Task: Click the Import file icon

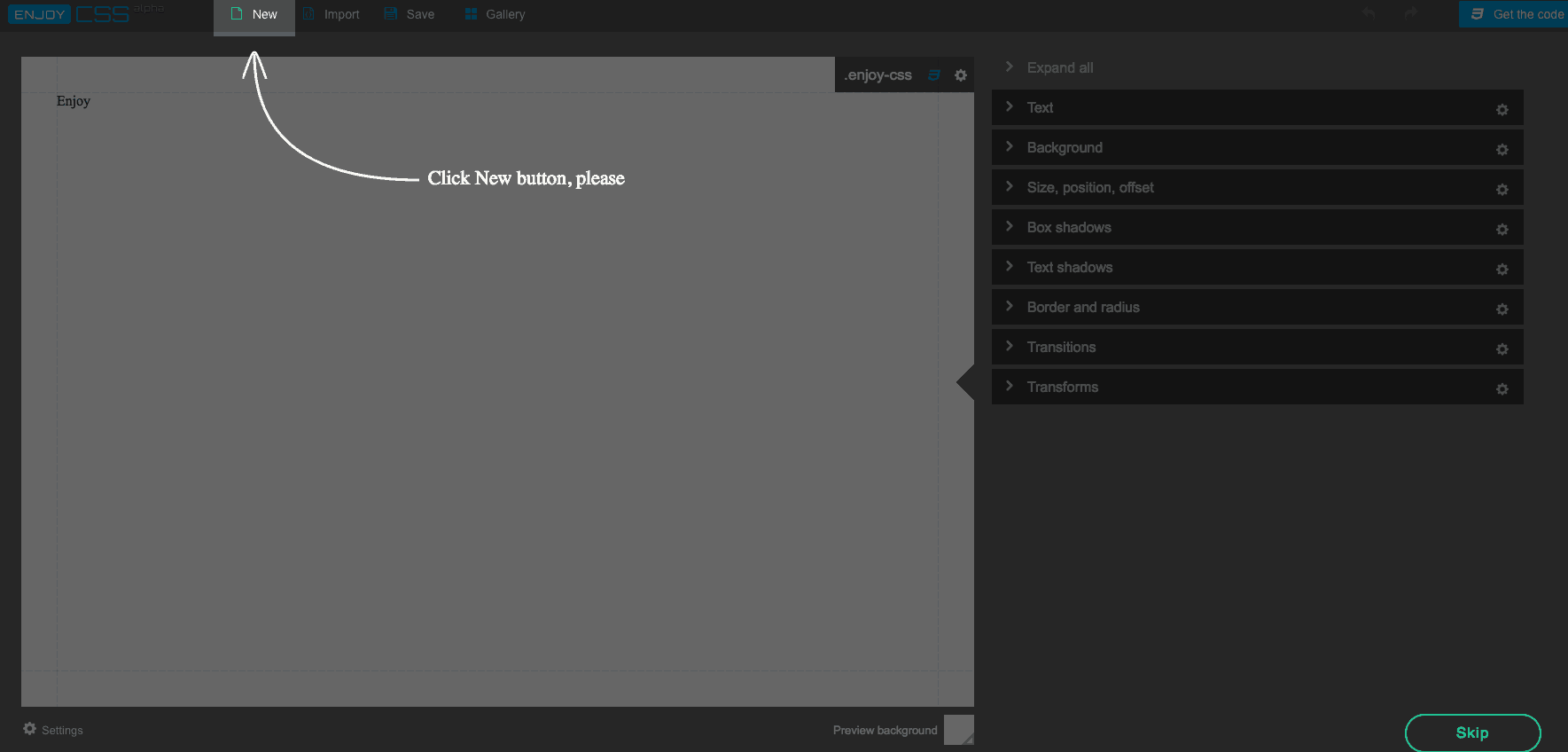Action: [x=308, y=13]
